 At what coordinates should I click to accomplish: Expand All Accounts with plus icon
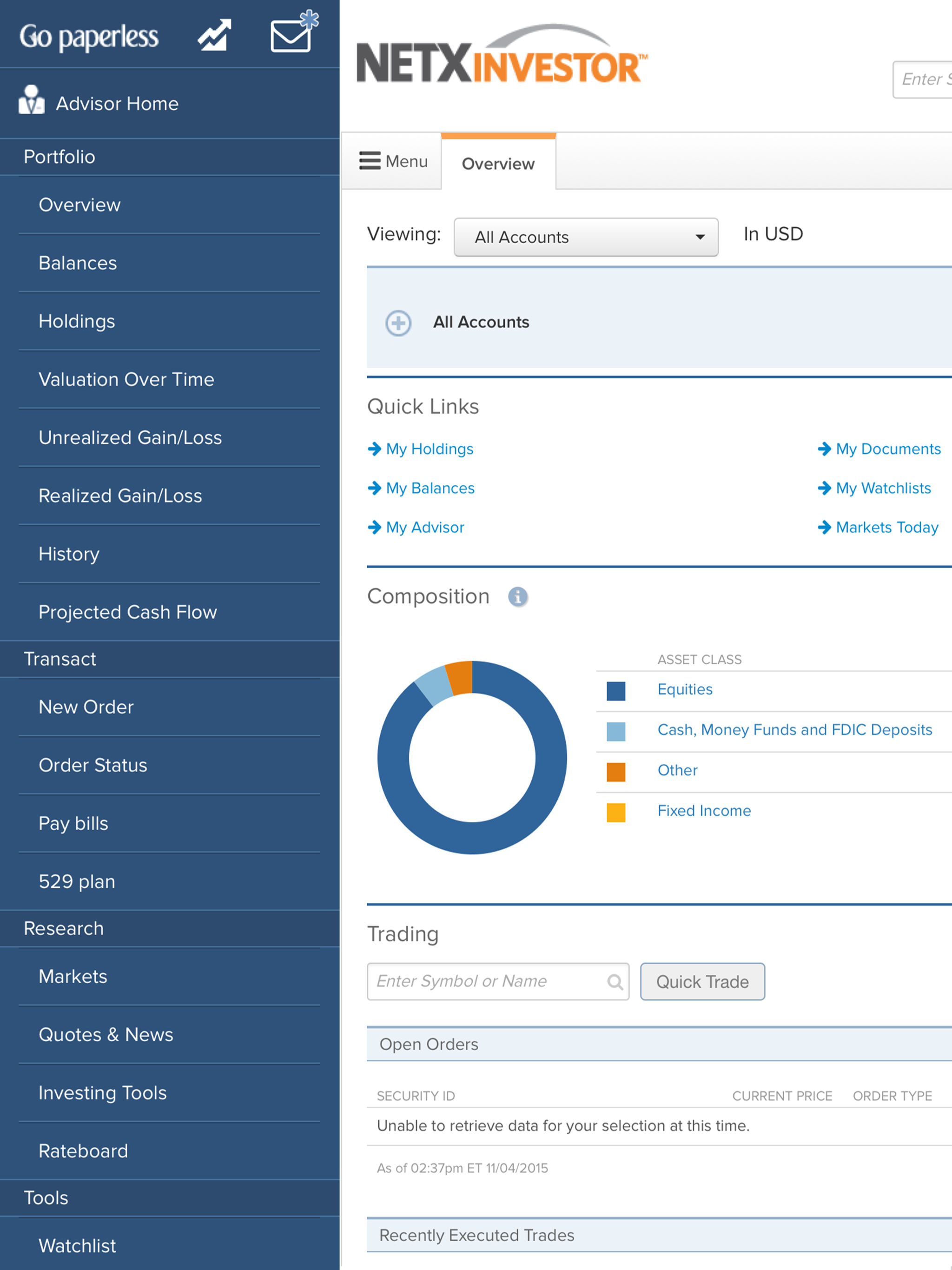pos(398,323)
